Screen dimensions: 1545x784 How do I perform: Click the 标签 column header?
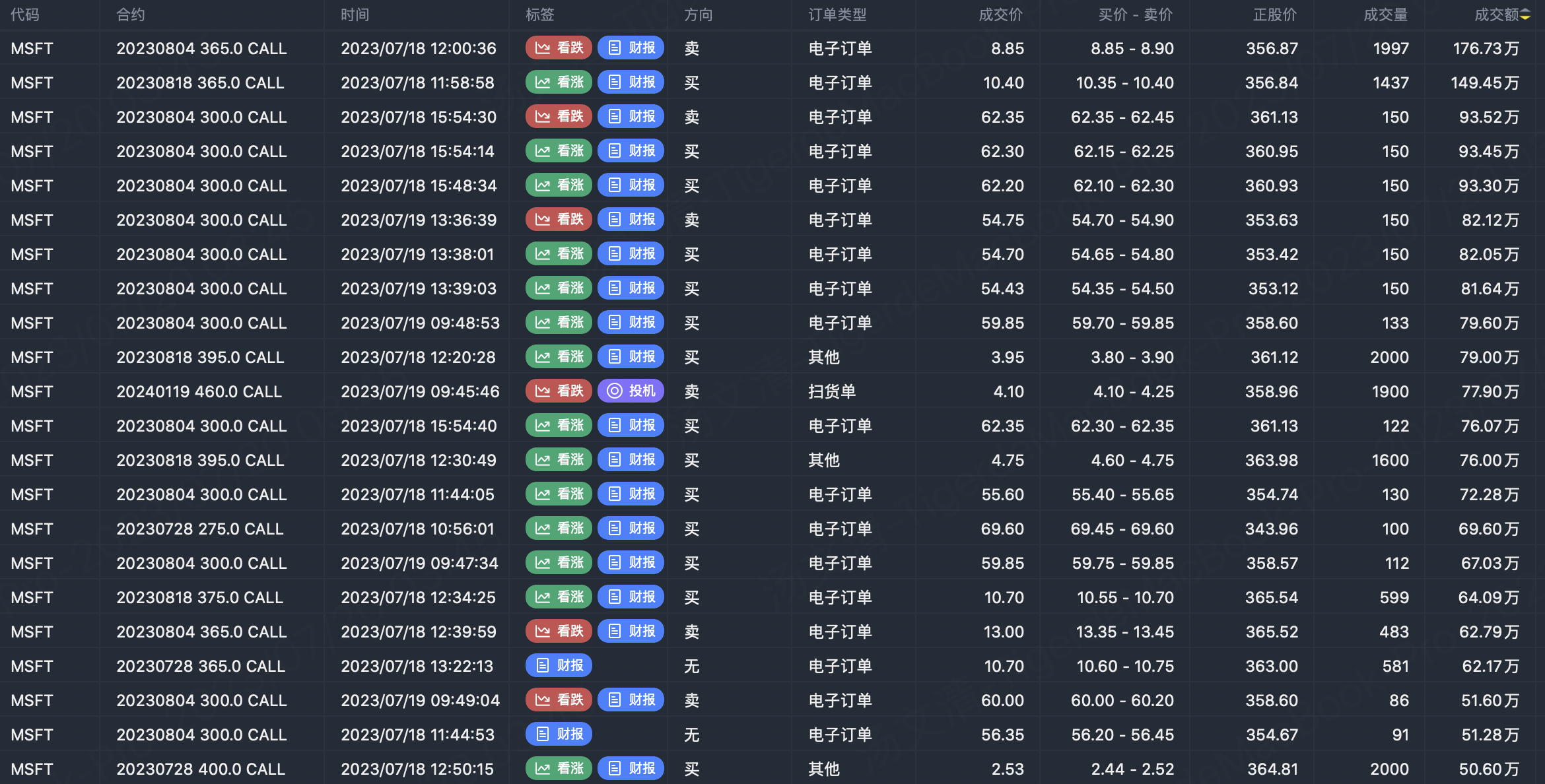(540, 15)
